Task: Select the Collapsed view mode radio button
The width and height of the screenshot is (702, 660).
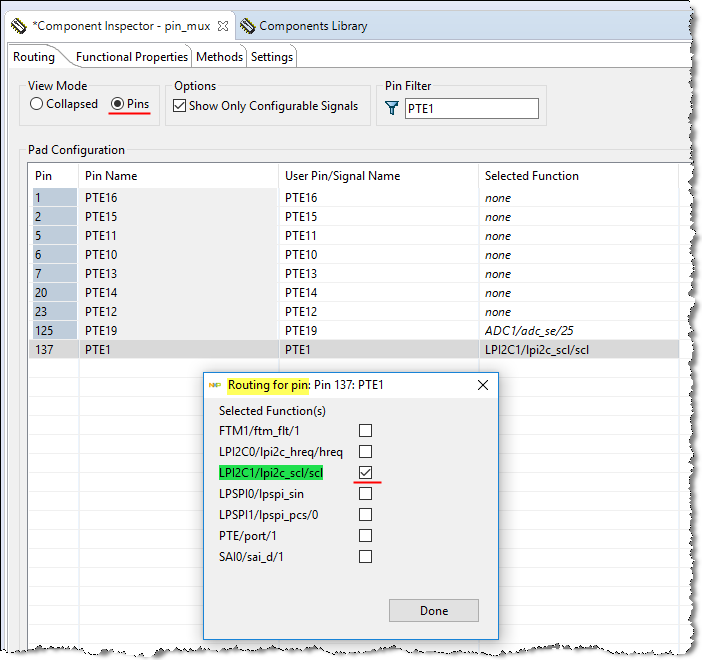Action: 36,104
